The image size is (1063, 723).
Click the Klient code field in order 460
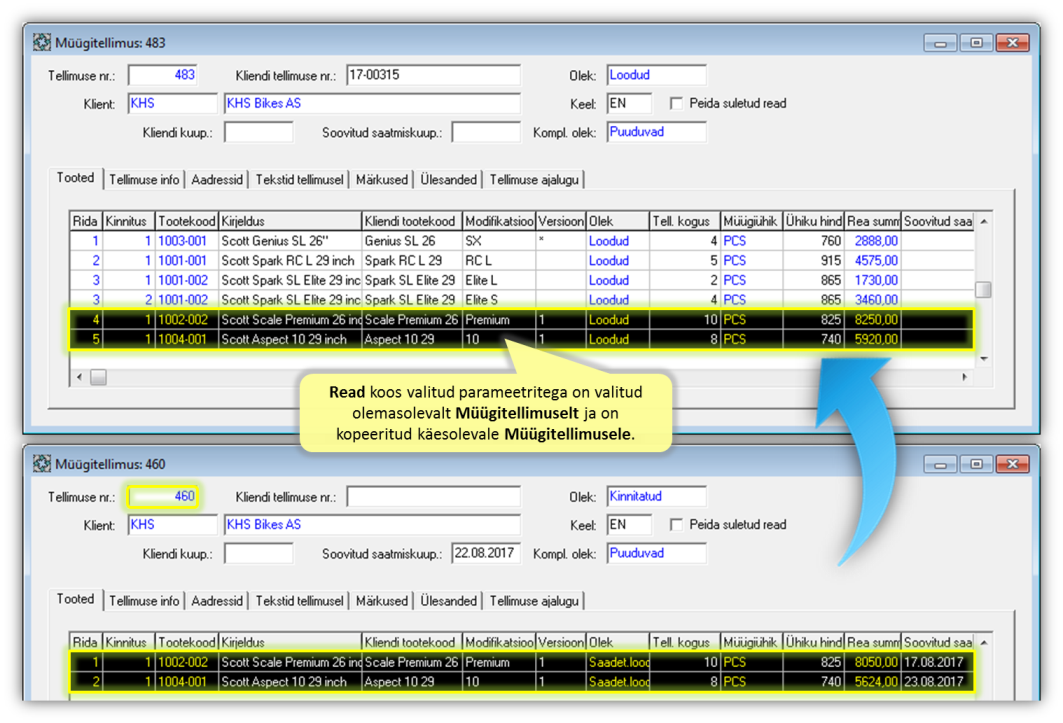tap(172, 525)
